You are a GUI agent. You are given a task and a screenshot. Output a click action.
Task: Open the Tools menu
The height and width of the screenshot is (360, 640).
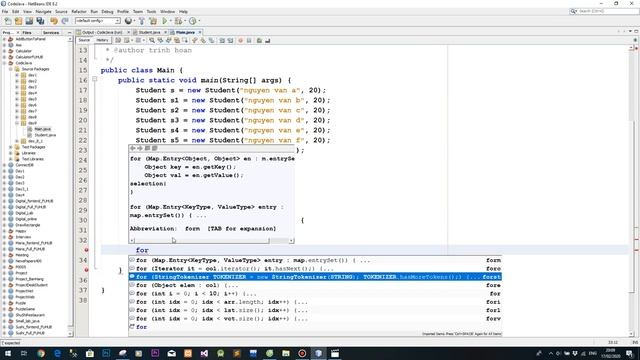point(151,11)
